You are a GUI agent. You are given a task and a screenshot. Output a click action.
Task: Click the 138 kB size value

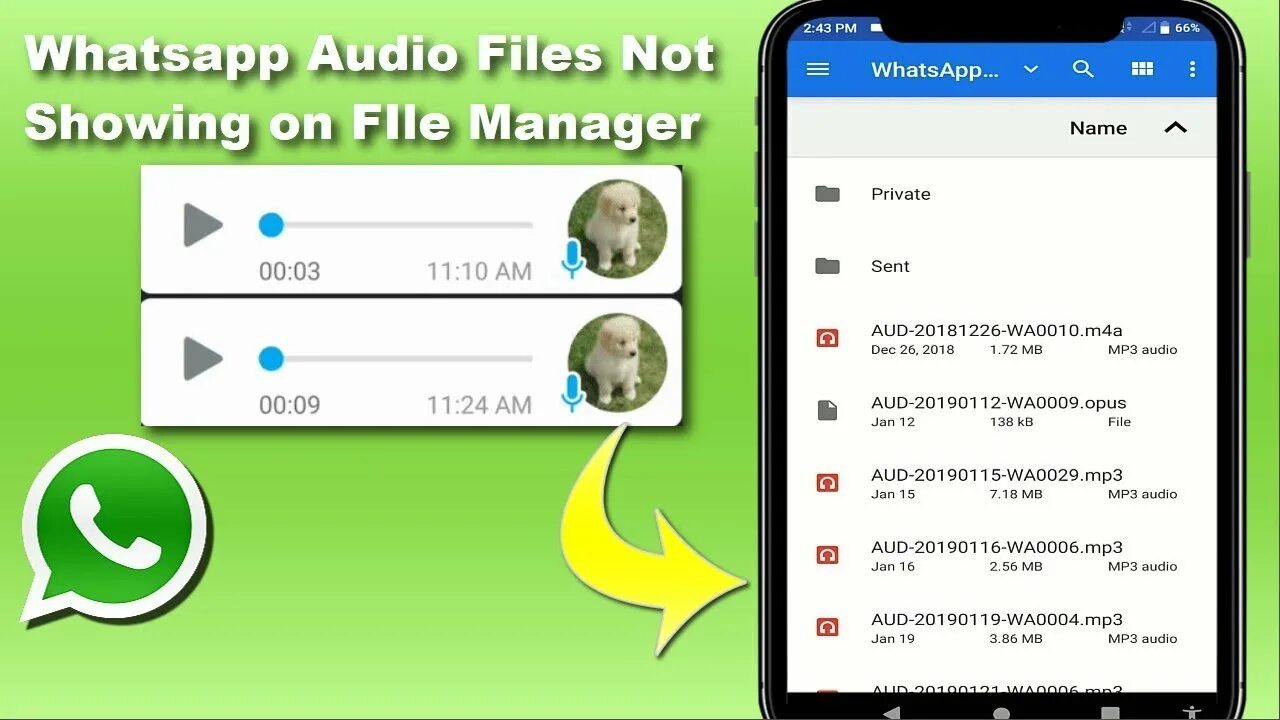point(1012,422)
